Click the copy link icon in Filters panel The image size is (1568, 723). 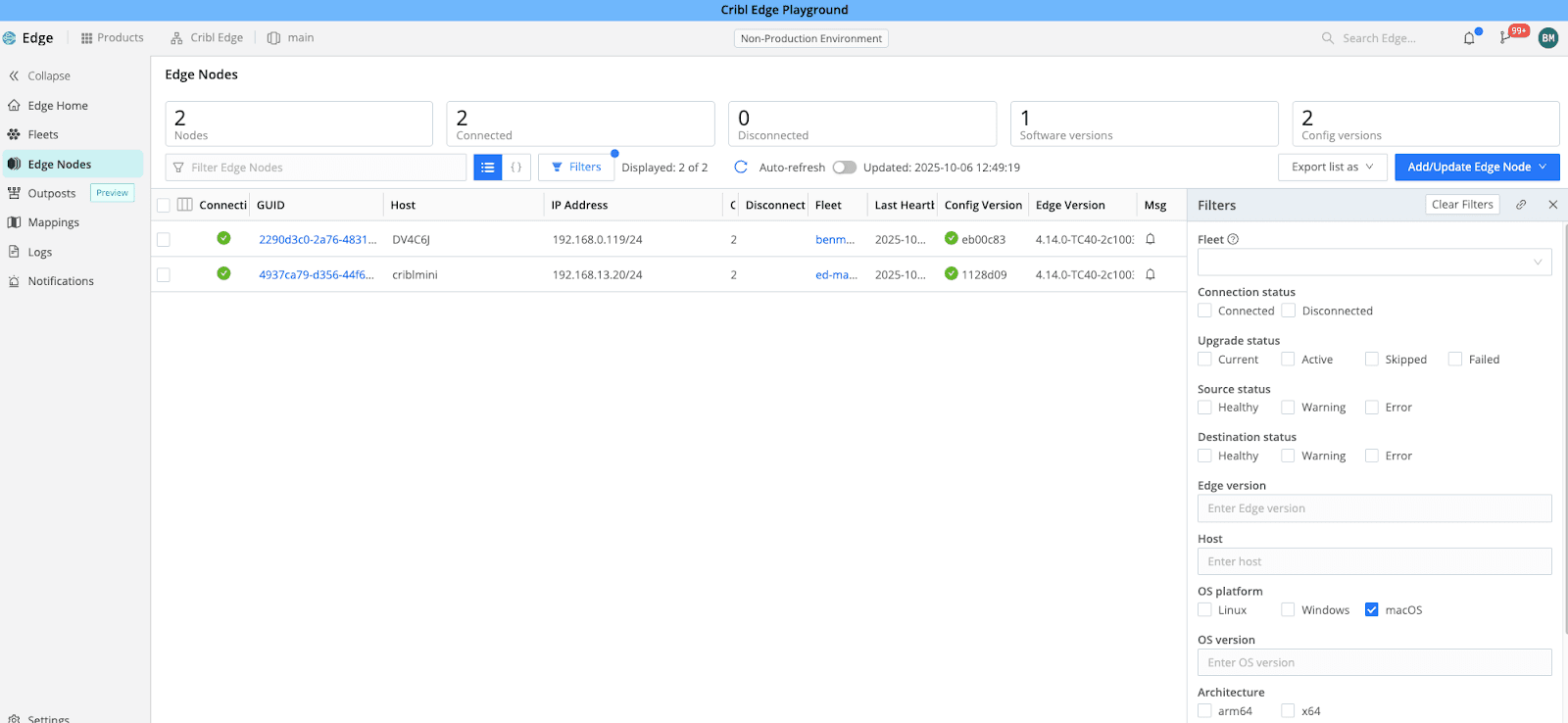coord(1521,205)
